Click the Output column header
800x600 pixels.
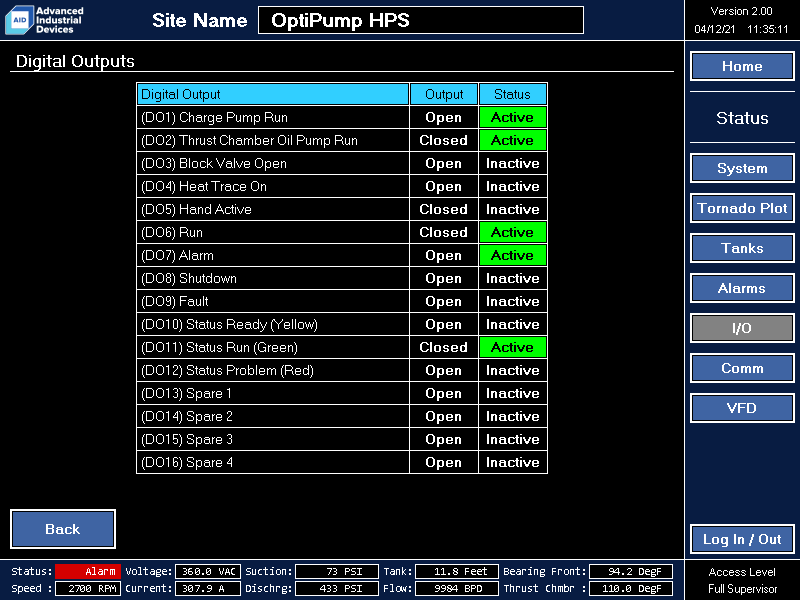444,94
